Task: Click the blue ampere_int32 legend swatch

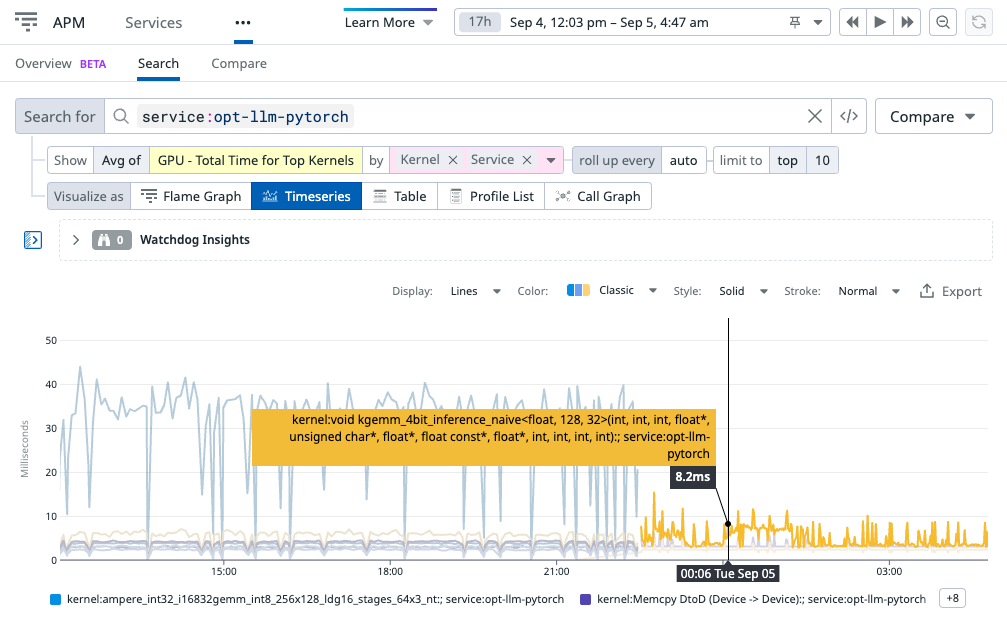Action: [55, 599]
